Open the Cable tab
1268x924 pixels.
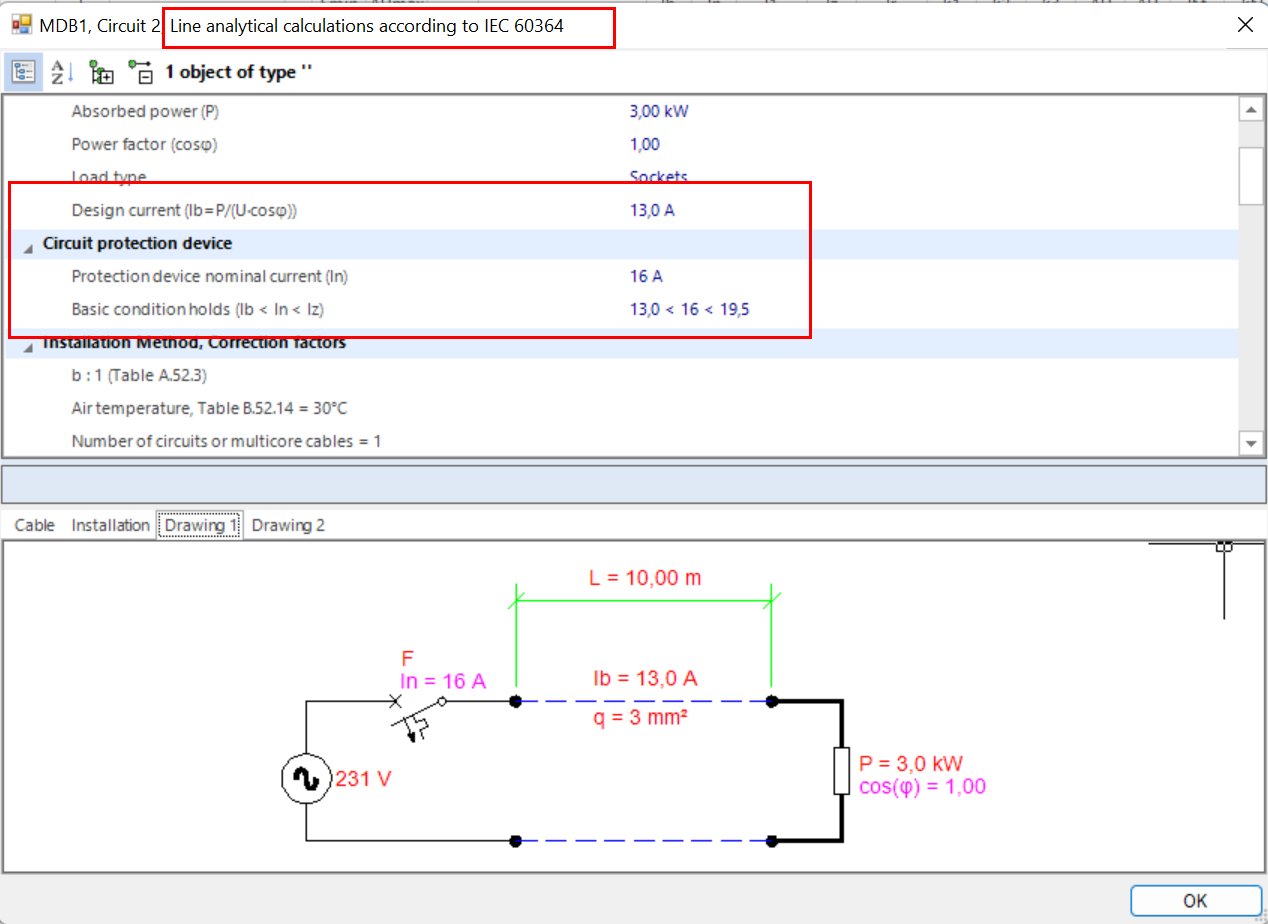[34, 524]
